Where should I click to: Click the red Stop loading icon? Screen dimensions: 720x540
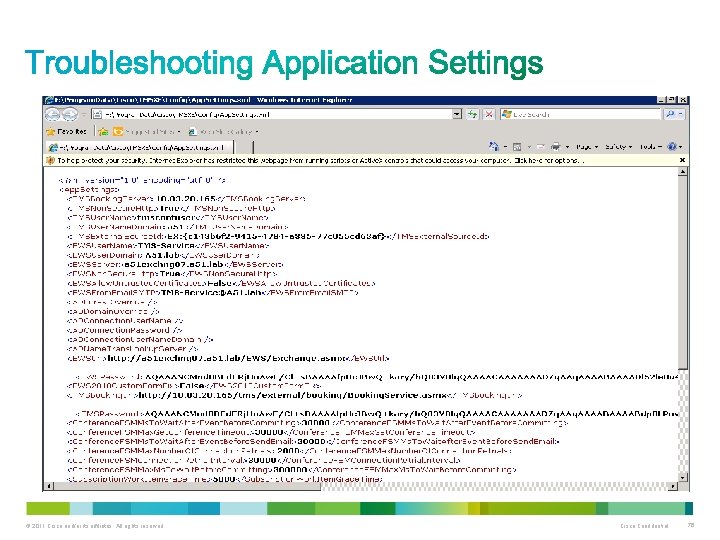(489, 114)
